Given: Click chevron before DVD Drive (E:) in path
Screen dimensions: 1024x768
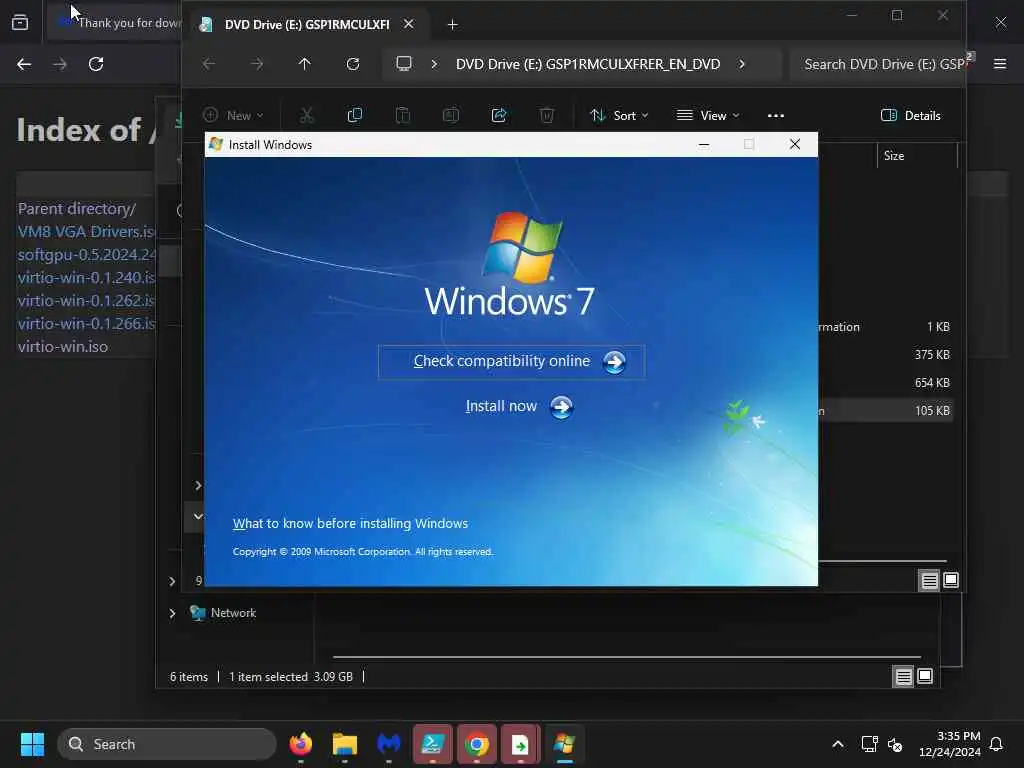Looking at the screenshot, I should pyautogui.click(x=434, y=64).
